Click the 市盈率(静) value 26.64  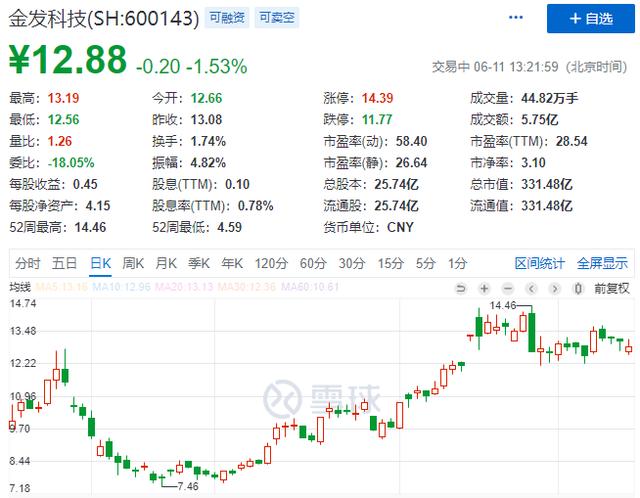411,163
